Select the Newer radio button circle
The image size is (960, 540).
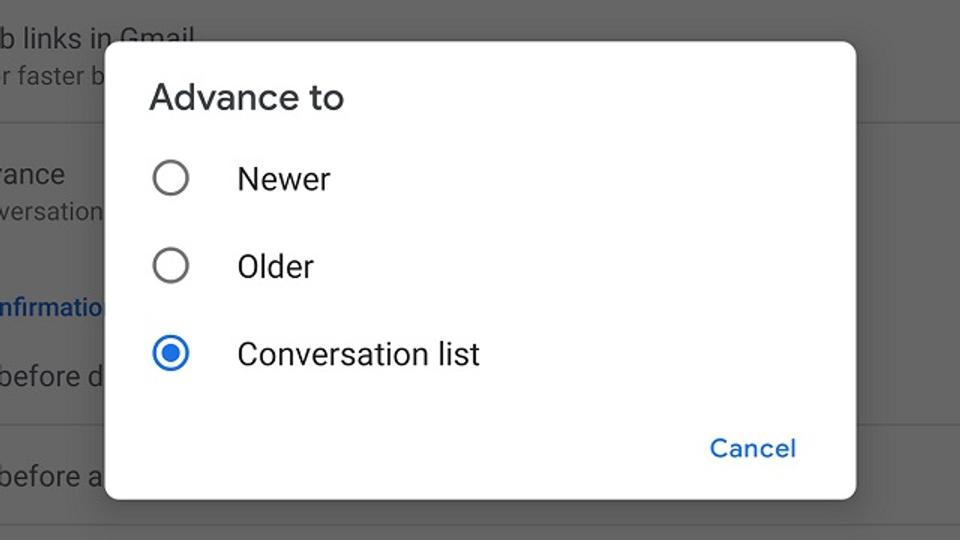(x=170, y=178)
